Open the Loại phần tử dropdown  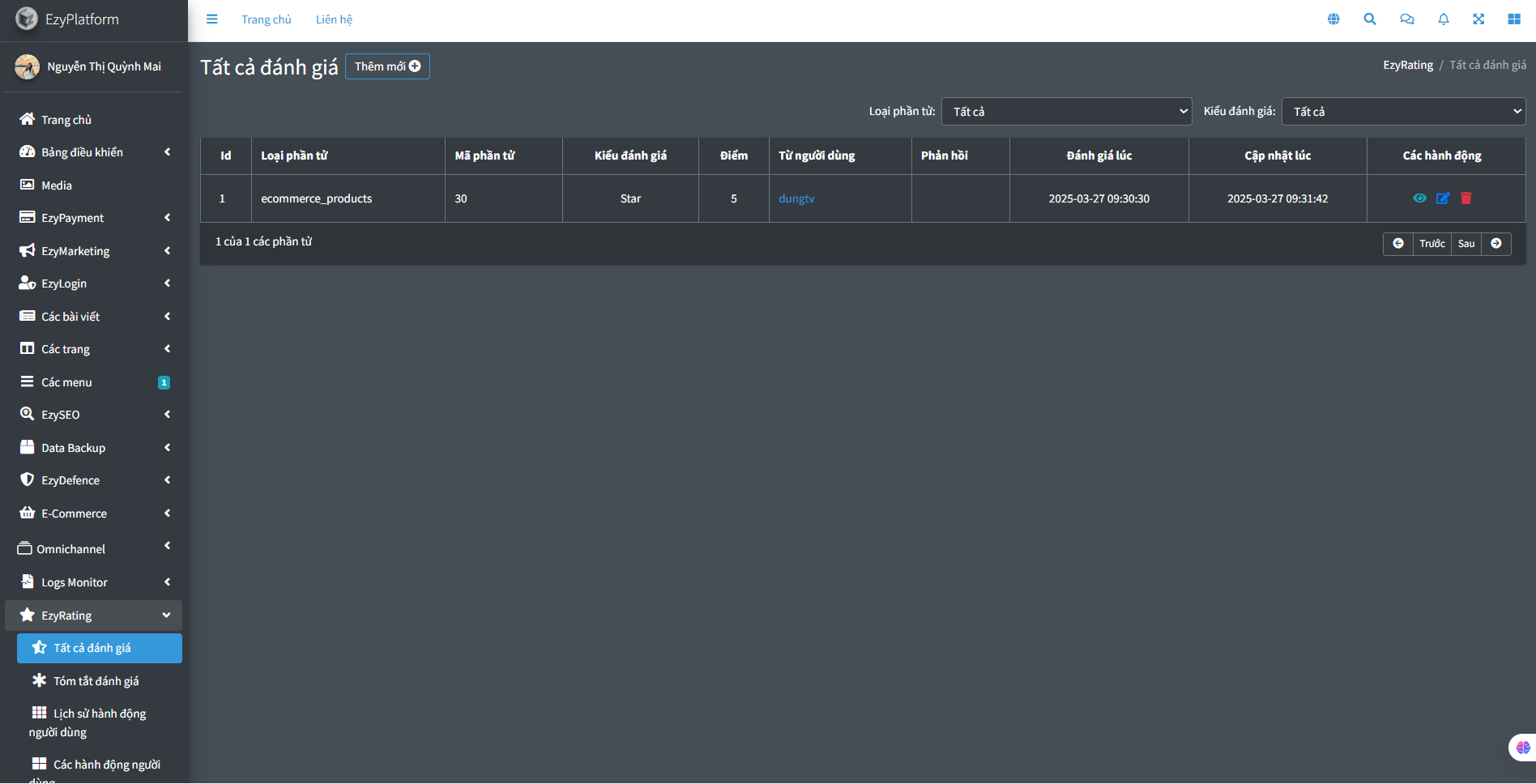click(x=1066, y=112)
